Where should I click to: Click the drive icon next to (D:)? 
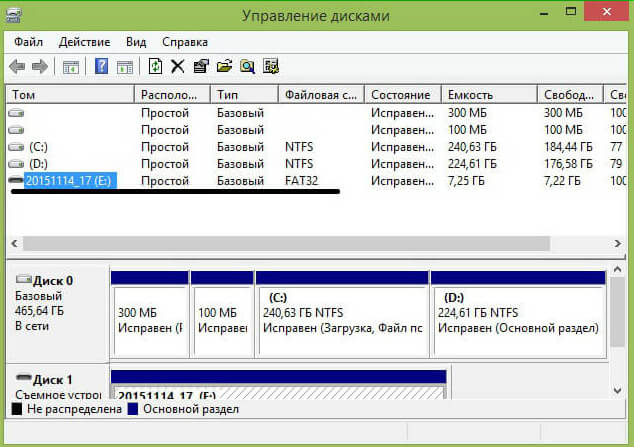coord(16,164)
